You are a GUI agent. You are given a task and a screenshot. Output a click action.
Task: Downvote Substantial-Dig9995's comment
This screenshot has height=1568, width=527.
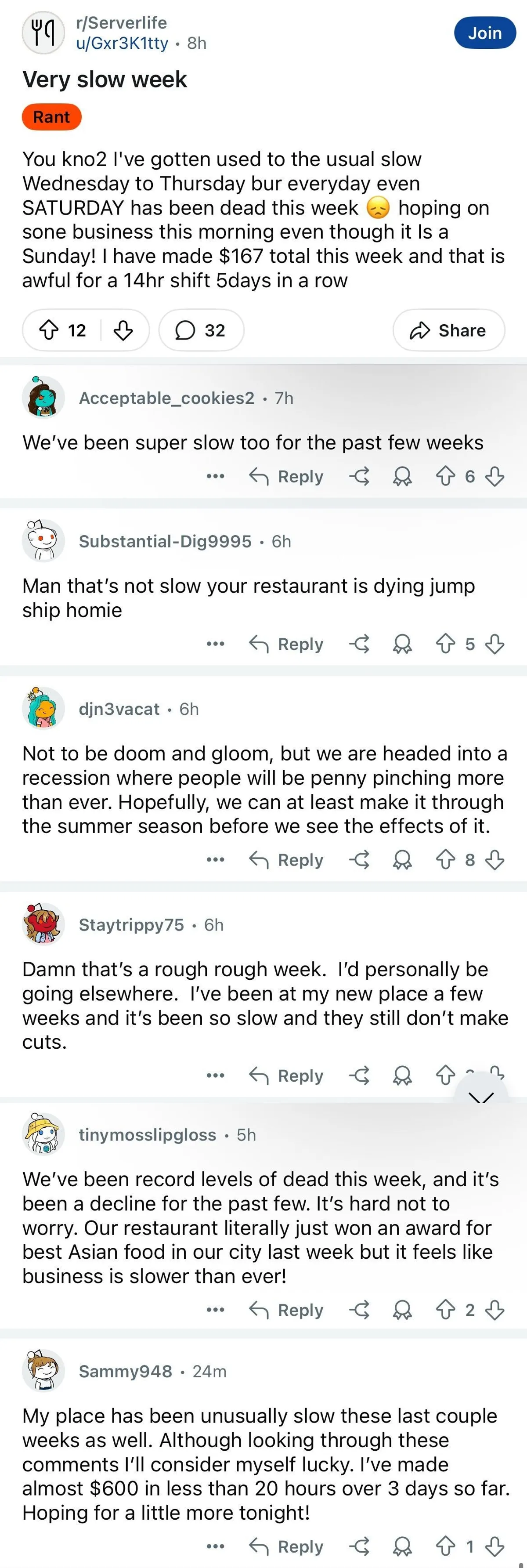(495, 643)
